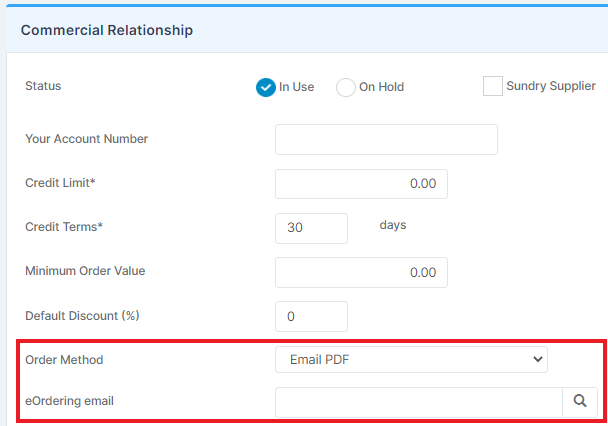Click the Credit Terms field showing 30
608x426 pixels.
point(311,228)
